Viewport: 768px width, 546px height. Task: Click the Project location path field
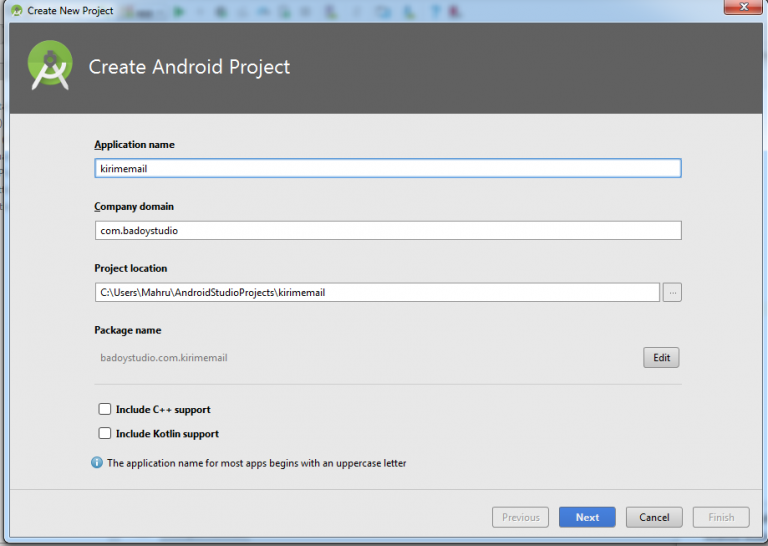point(376,293)
